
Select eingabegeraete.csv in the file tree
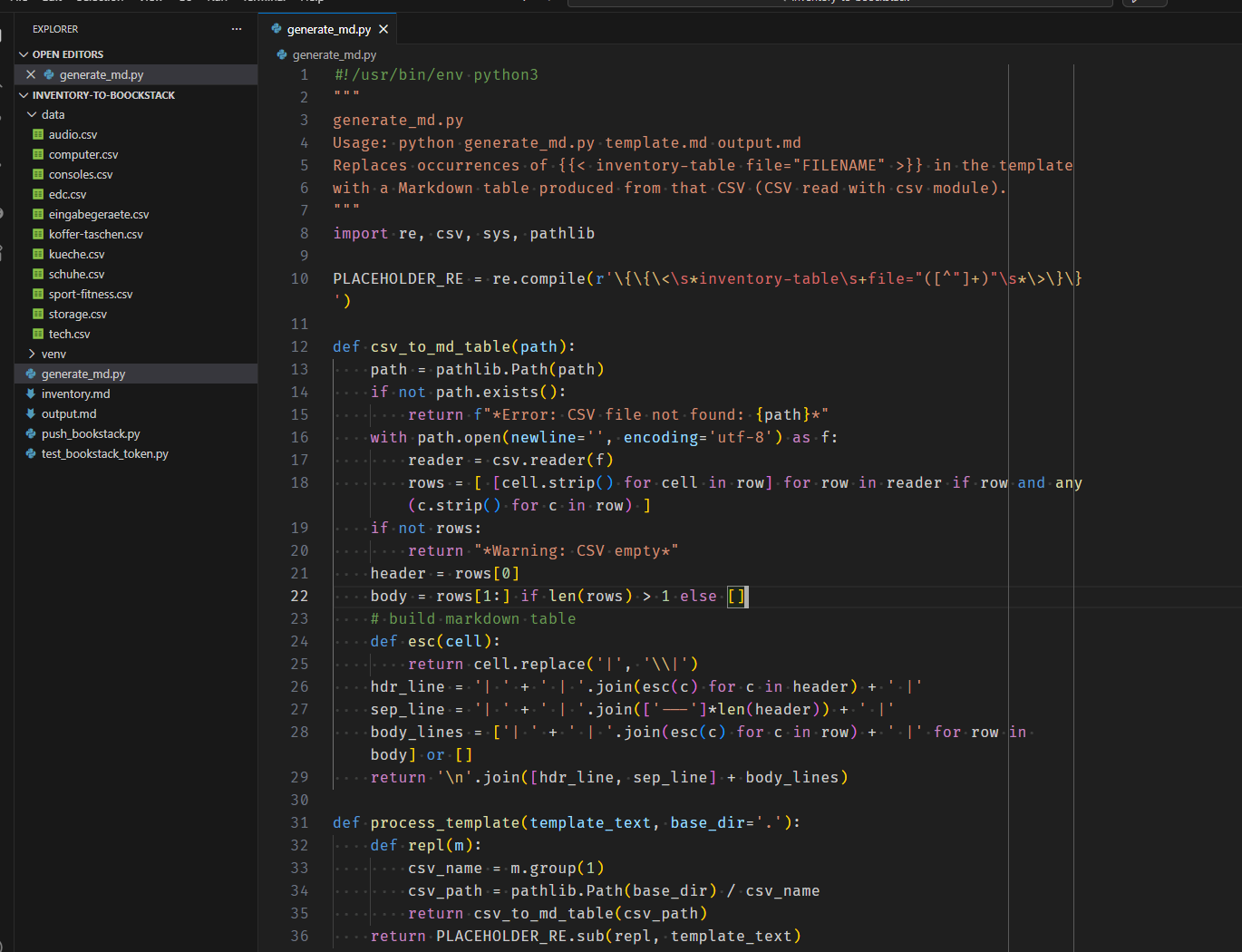click(98, 214)
